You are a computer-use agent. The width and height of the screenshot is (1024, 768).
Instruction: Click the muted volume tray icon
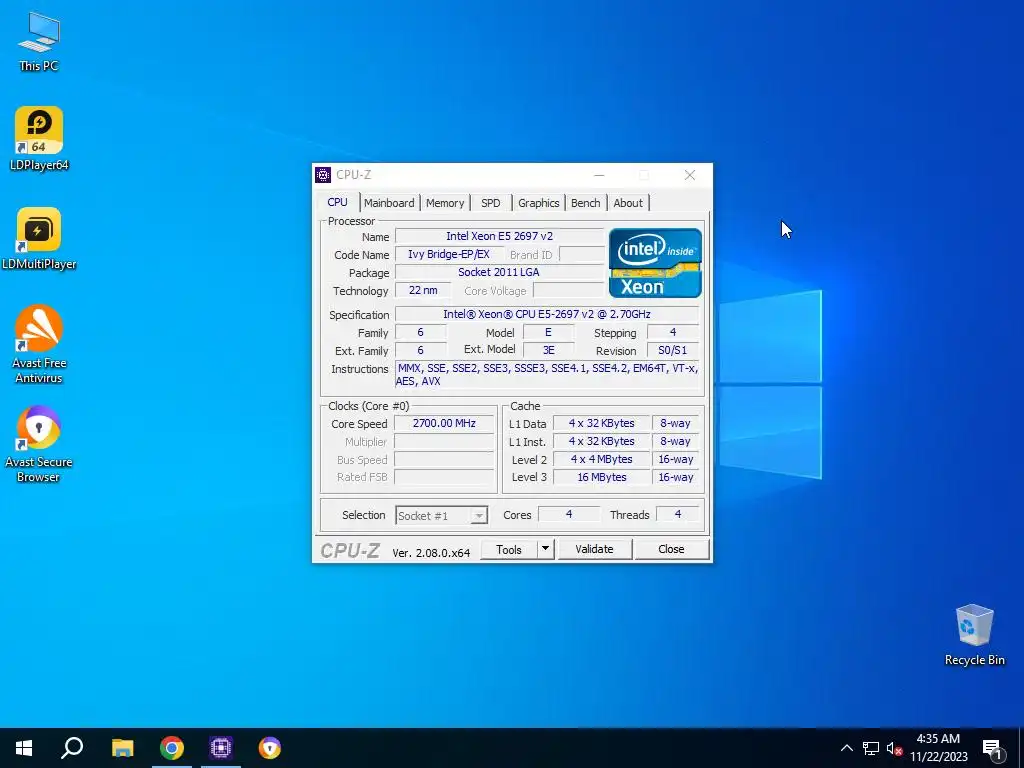pos(893,748)
